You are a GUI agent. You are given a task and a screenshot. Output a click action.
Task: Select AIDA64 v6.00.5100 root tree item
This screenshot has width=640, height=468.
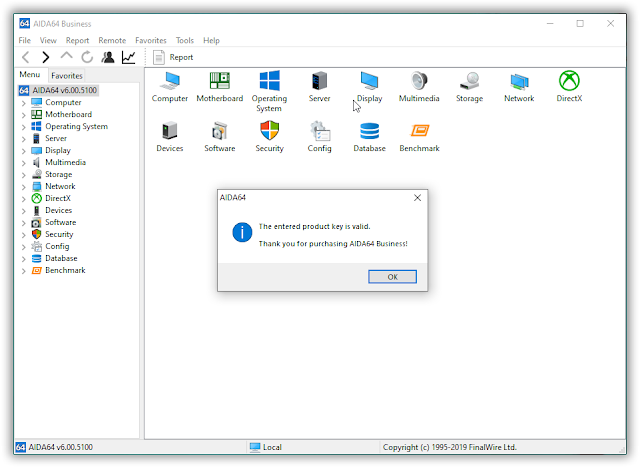58,90
